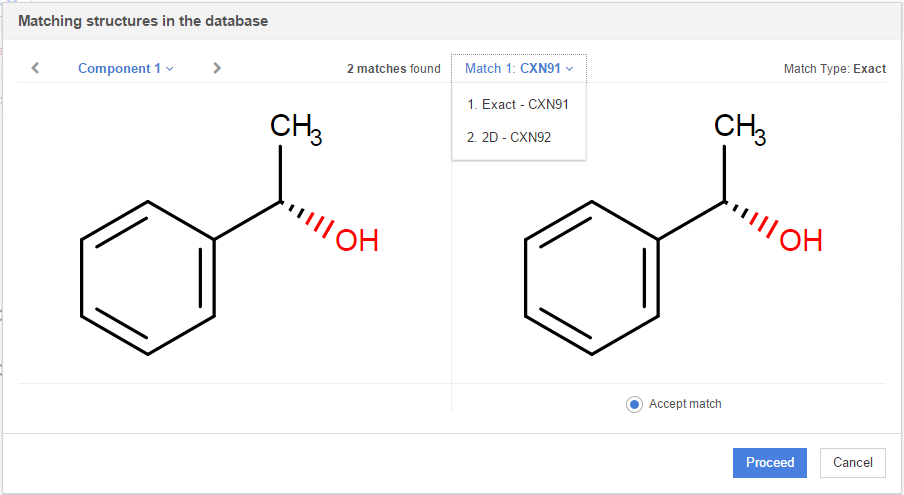
Task: Click the benzene ring in the left structure
Action: click(148, 278)
